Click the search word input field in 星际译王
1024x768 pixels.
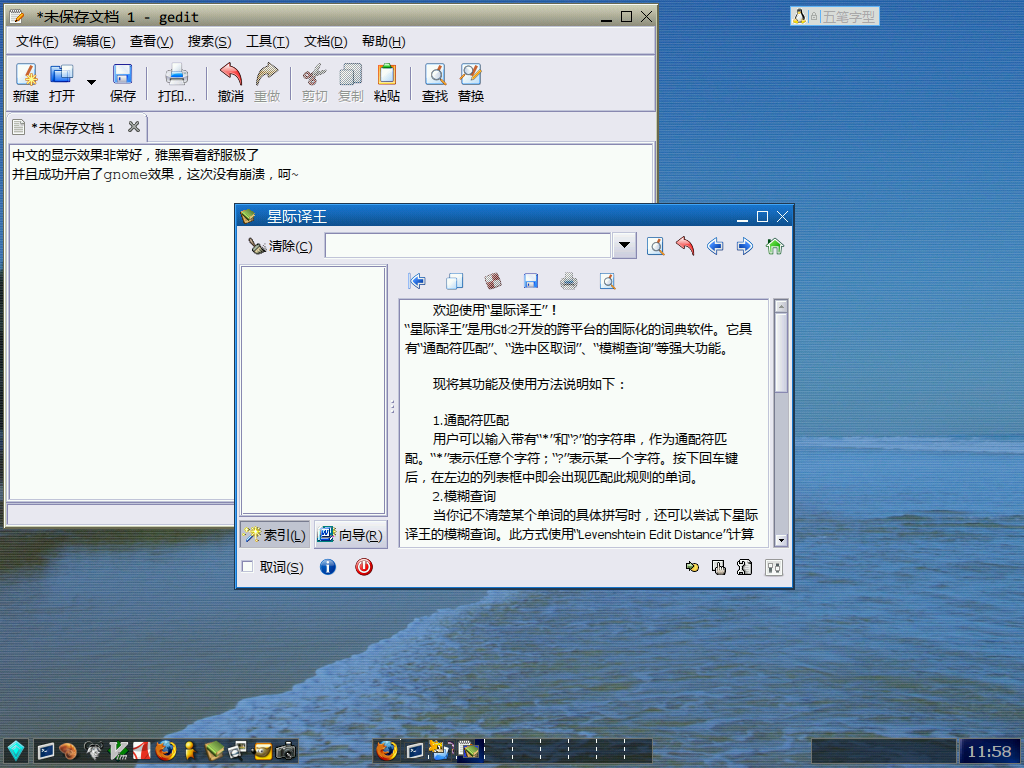coord(468,246)
